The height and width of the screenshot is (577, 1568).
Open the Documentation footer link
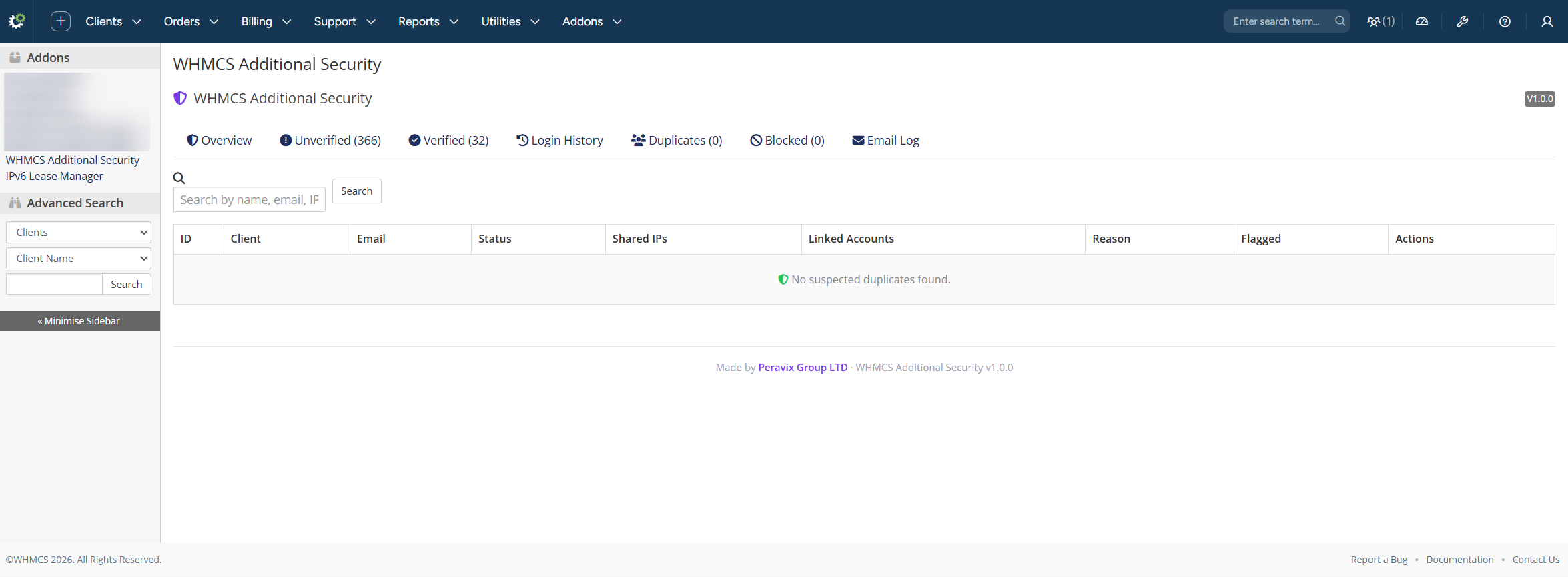(x=1460, y=560)
